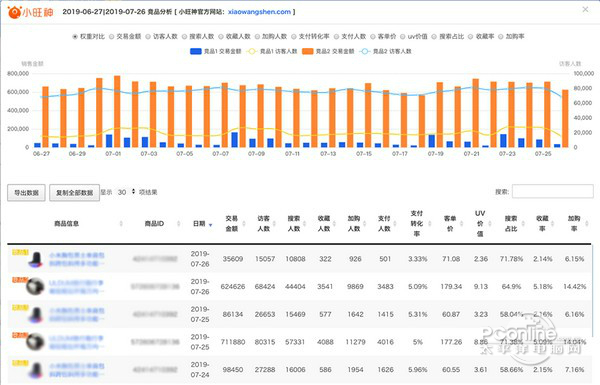Select the 179.34 customer price cell

[451, 287]
